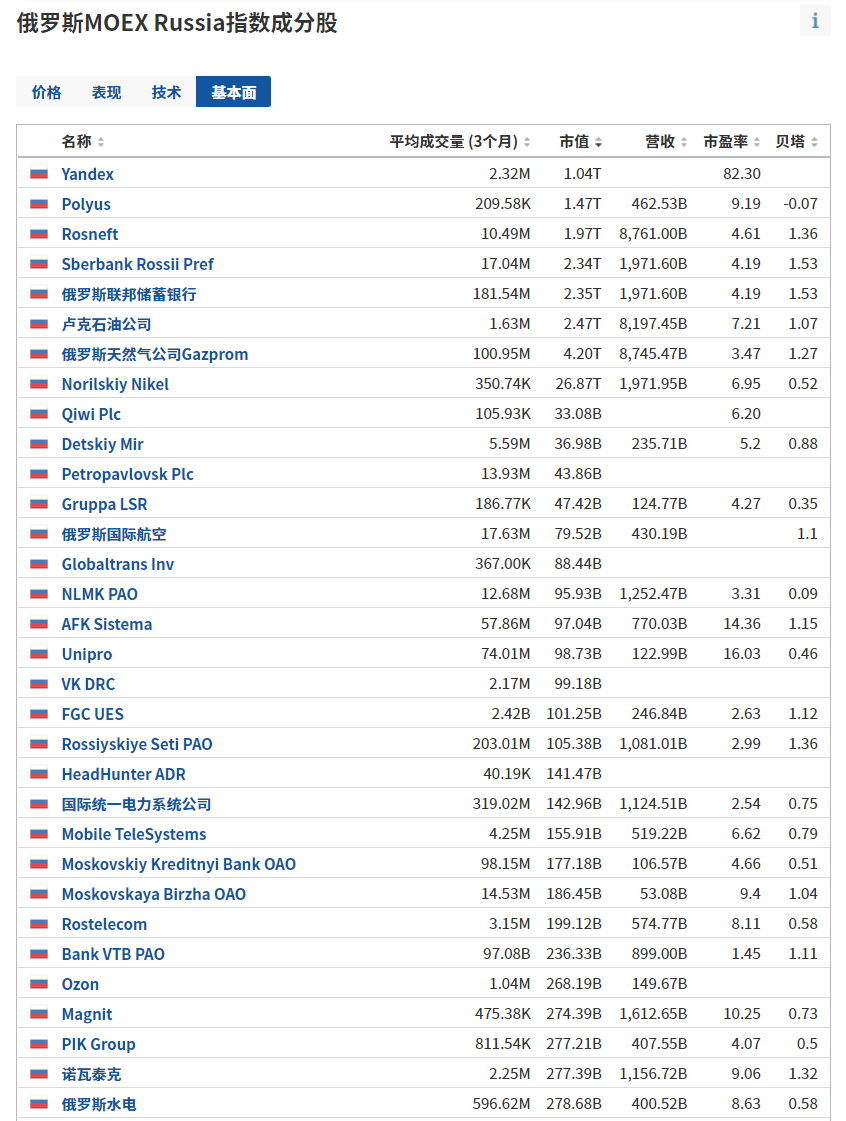Image resolution: width=846 pixels, height=1121 pixels.
Task: Click Norilskiy Nikel market cap 26.87T
Action: point(579,384)
